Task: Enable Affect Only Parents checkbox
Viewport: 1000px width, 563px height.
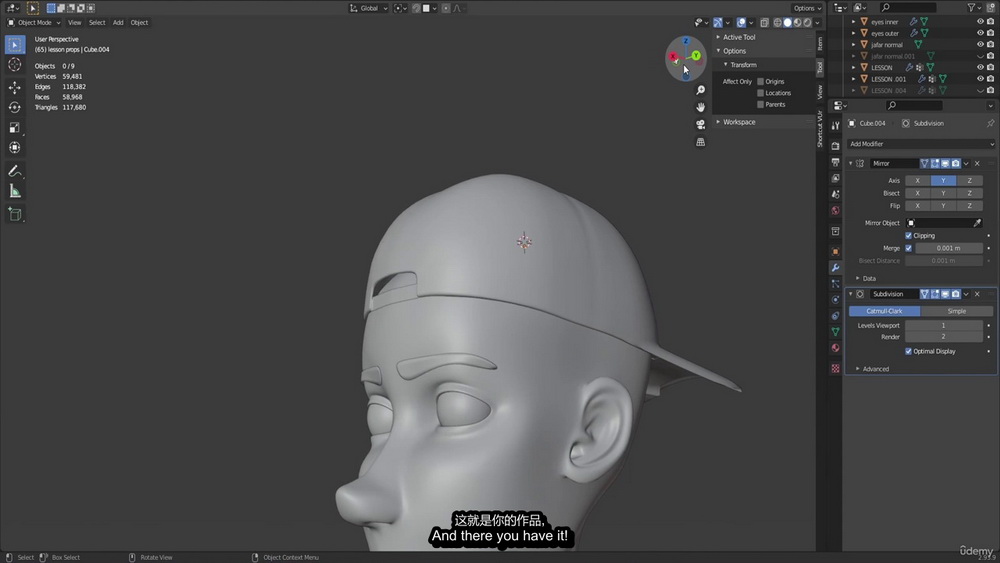Action: tap(760, 105)
